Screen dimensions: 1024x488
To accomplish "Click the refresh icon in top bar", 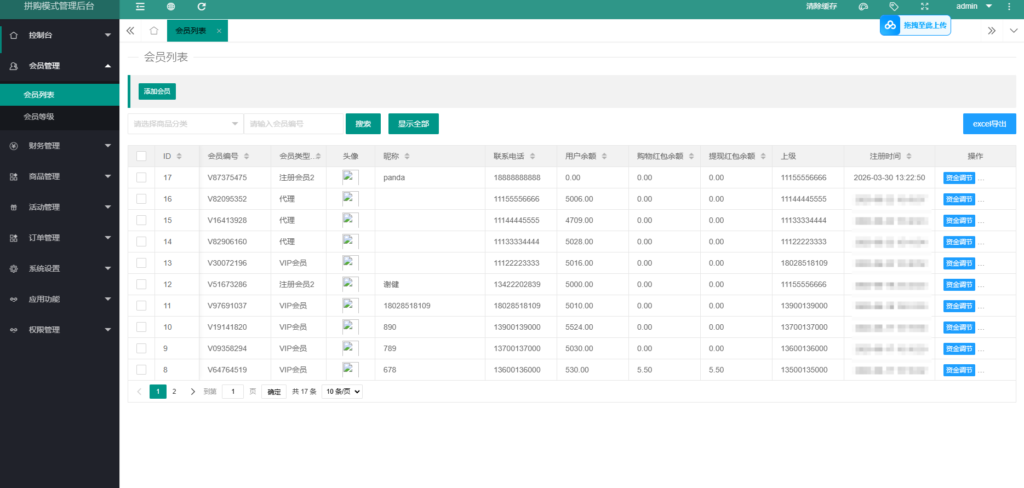I will point(201,7).
